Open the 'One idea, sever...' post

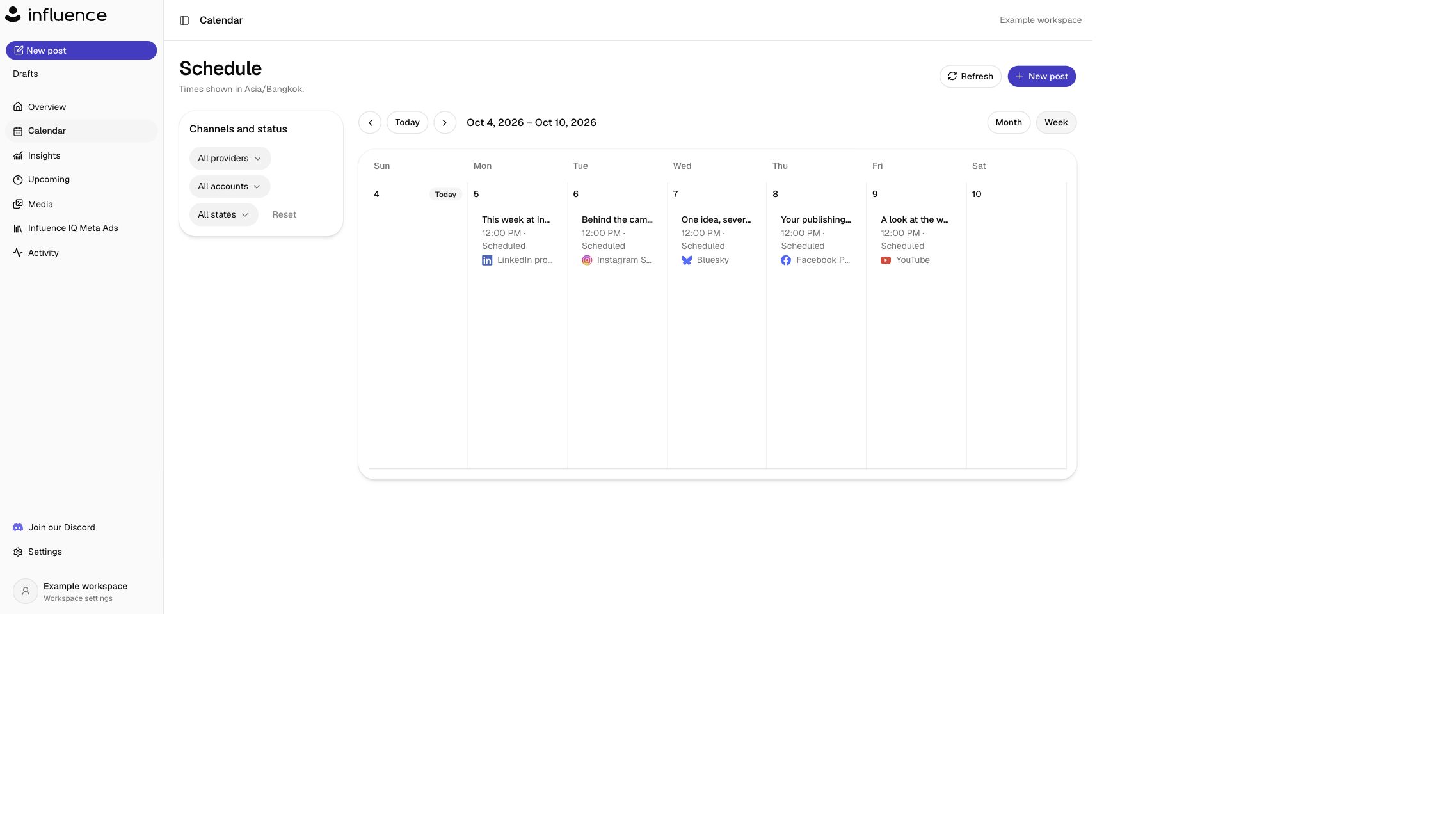coord(717,239)
